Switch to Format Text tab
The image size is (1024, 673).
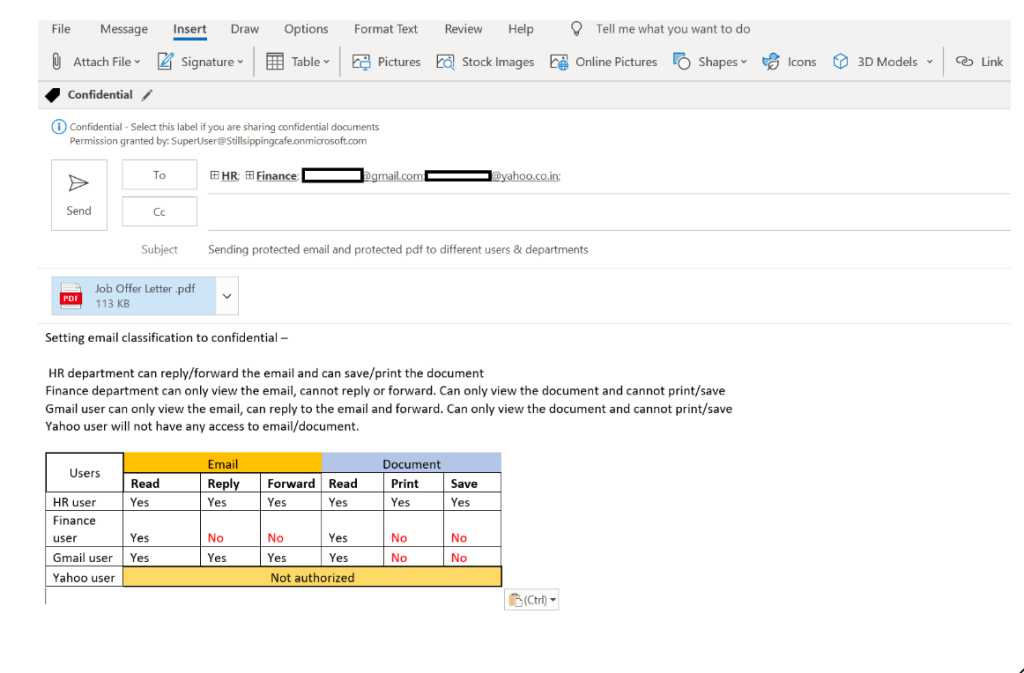click(385, 29)
